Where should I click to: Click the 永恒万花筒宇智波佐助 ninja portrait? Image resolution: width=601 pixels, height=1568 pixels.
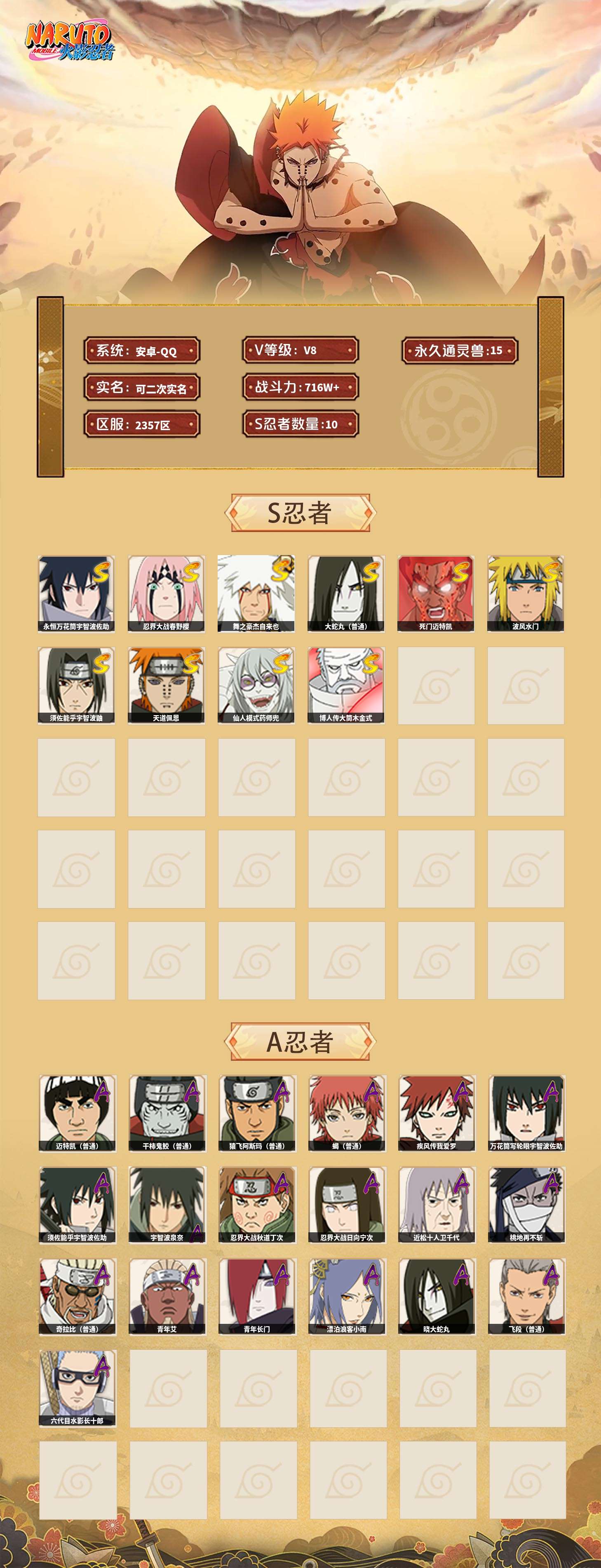(x=76, y=593)
